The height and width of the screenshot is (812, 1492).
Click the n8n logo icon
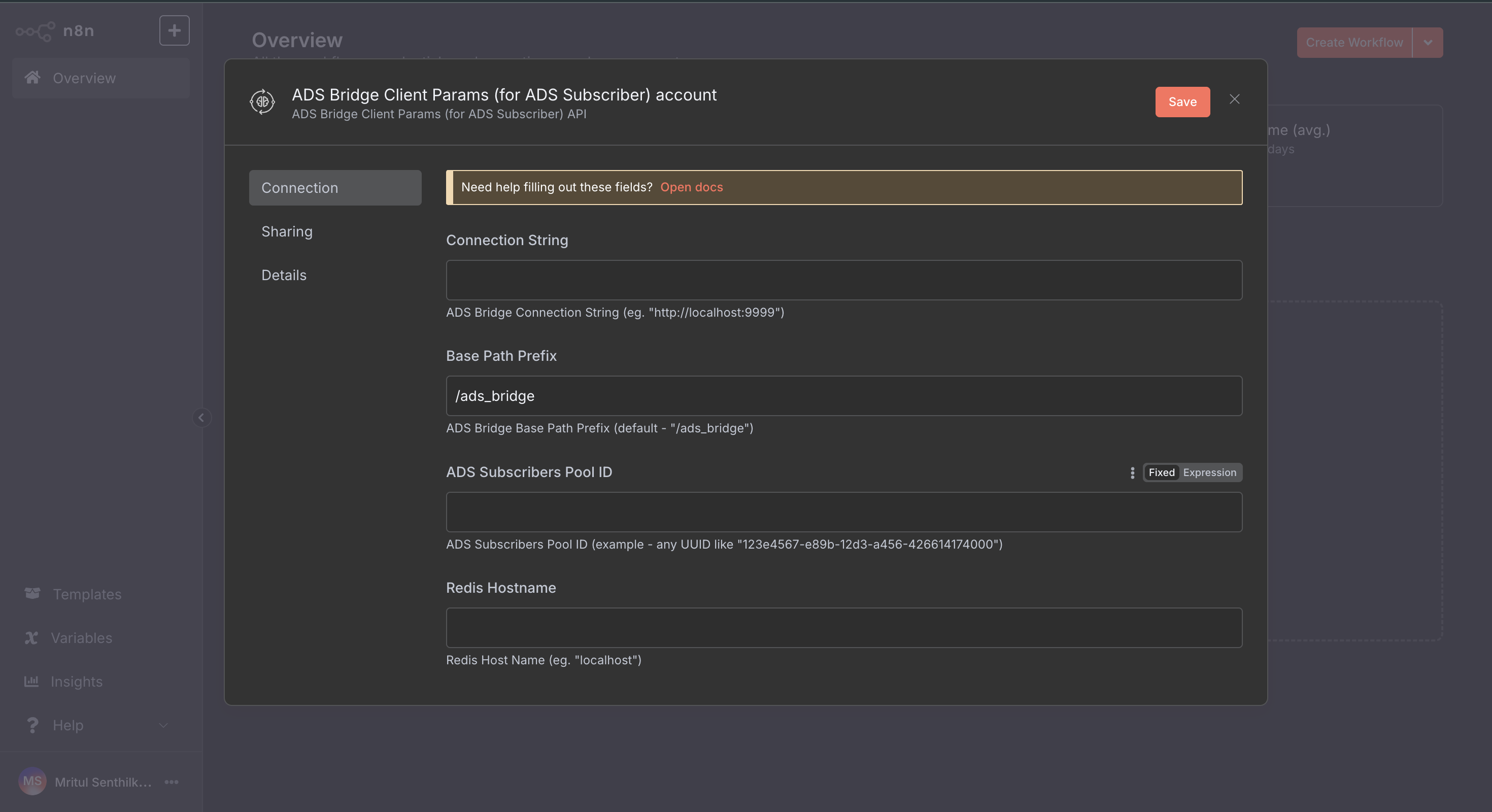coord(36,30)
